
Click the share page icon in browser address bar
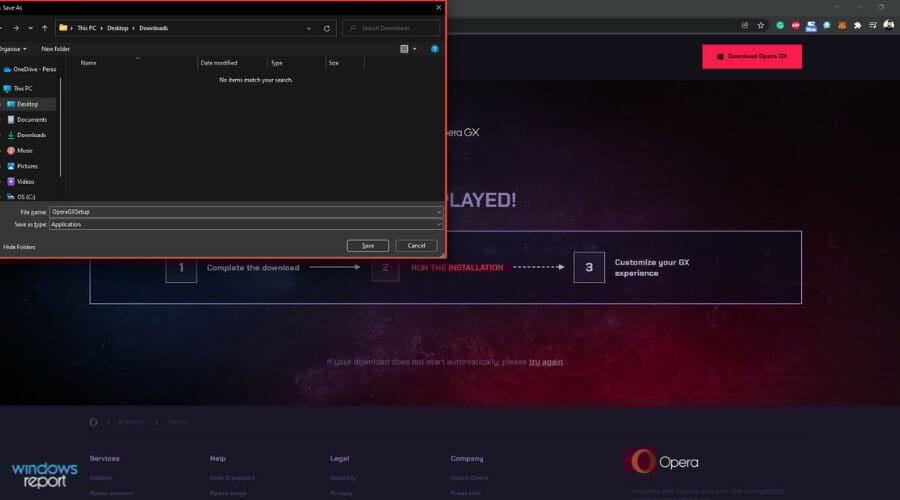point(744,25)
